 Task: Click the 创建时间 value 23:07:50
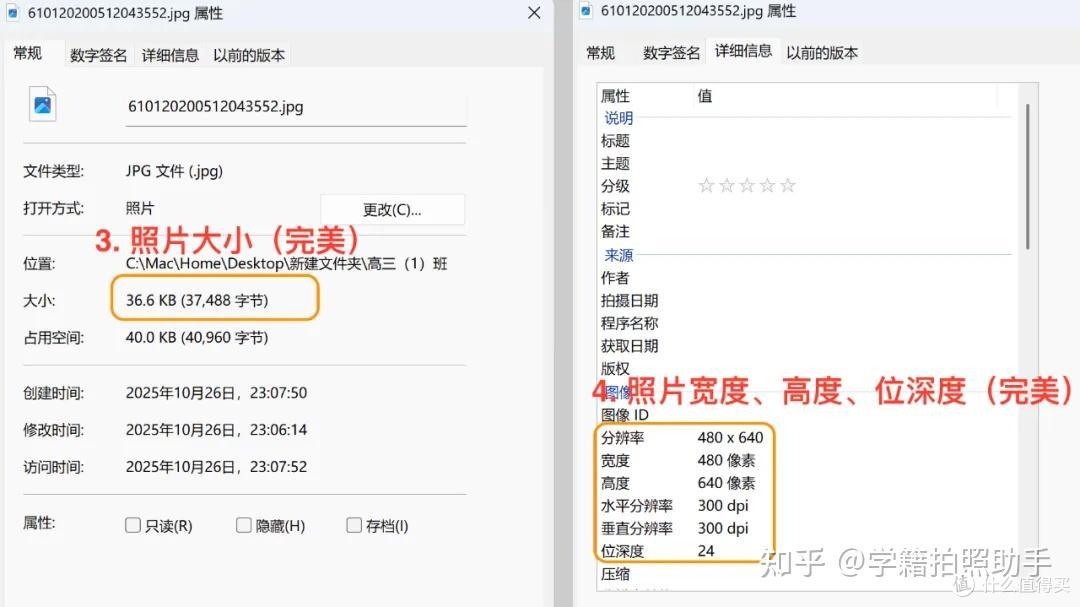(216, 393)
